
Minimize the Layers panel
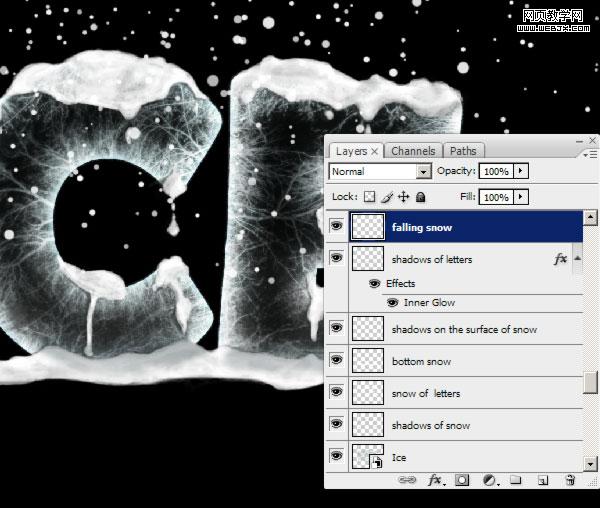(579, 141)
